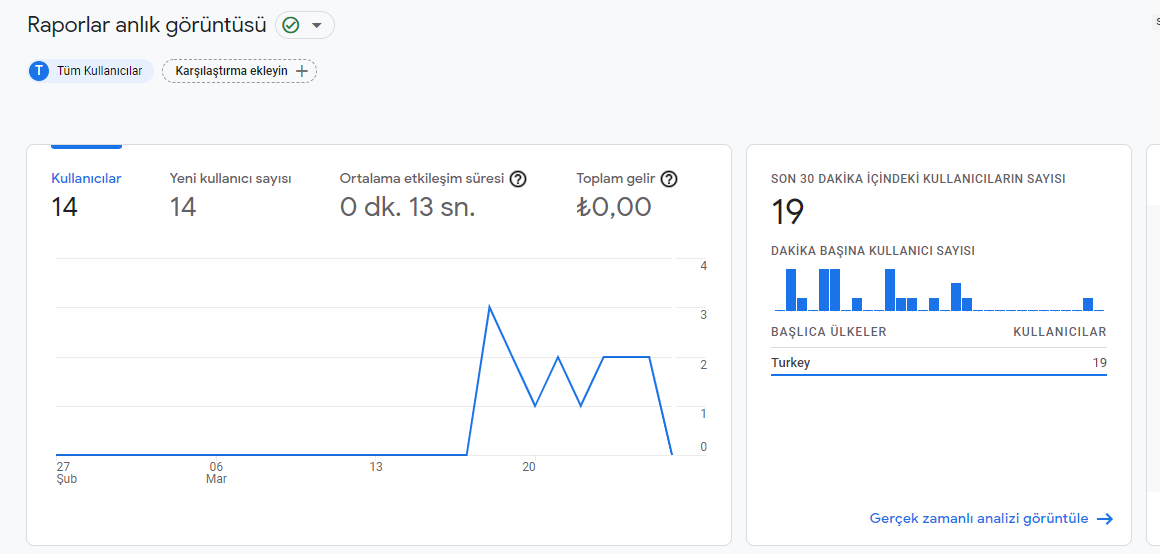Click arrow icon after Gerçek zamanlı analizi görüntüle

(x=1105, y=519)
